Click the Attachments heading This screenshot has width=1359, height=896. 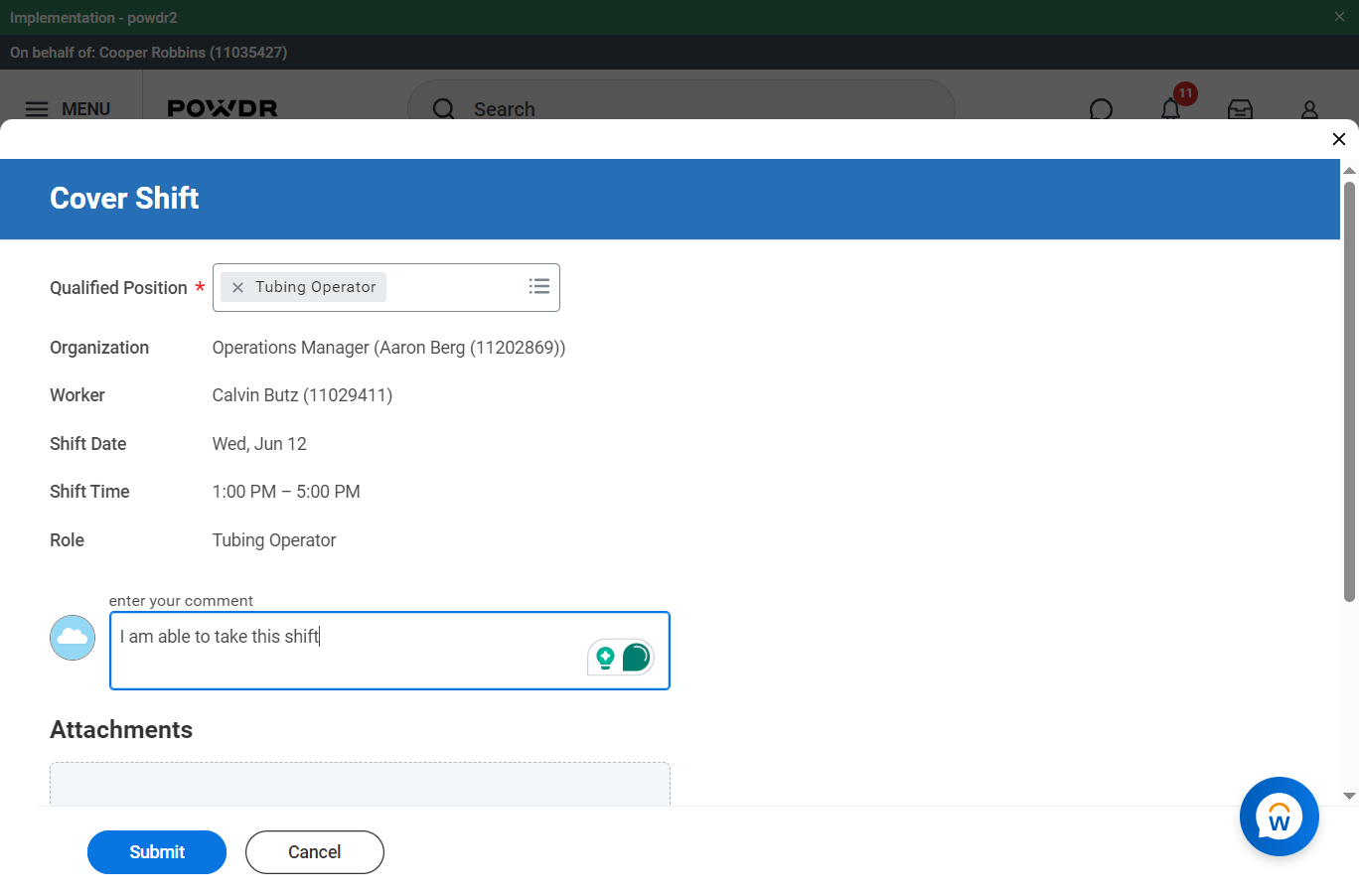coord(121,730)
